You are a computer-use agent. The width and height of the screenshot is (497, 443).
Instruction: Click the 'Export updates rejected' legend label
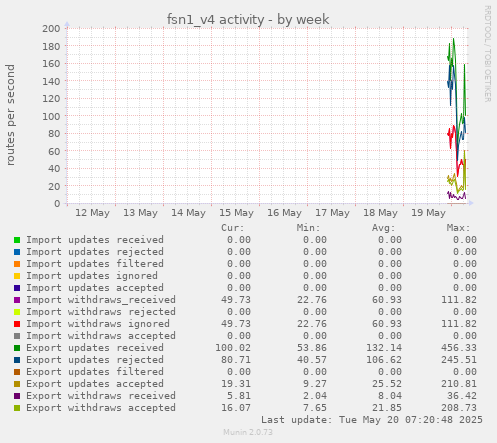point(95,360)
